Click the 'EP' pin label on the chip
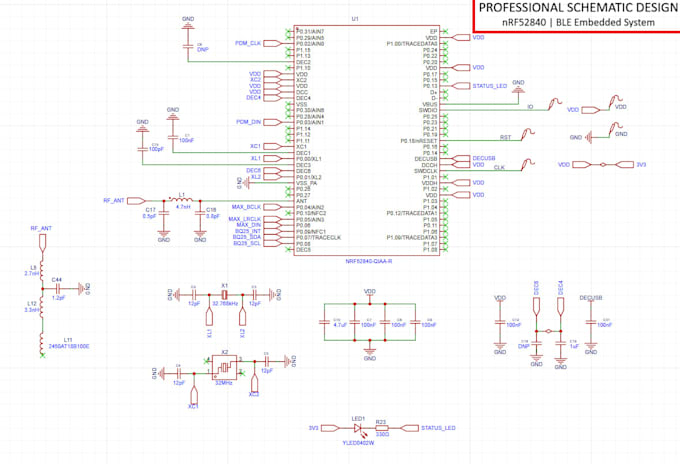 (434, 32)
